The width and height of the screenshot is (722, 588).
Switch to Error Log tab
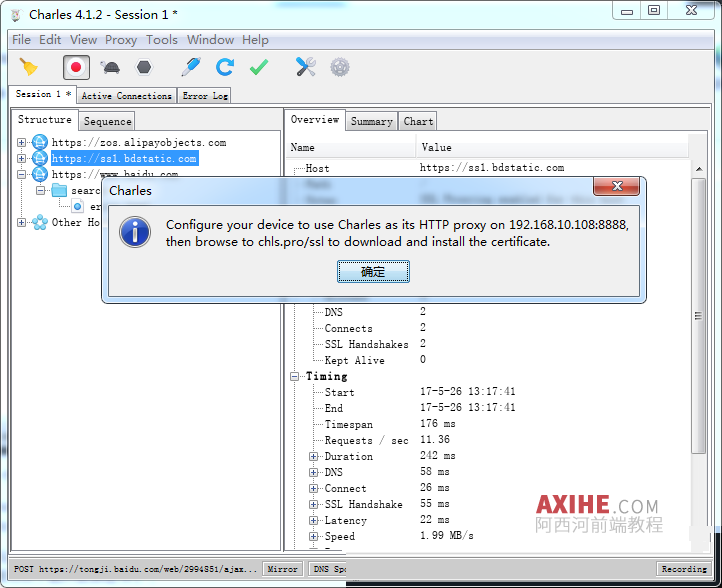[x=205, y=96]
